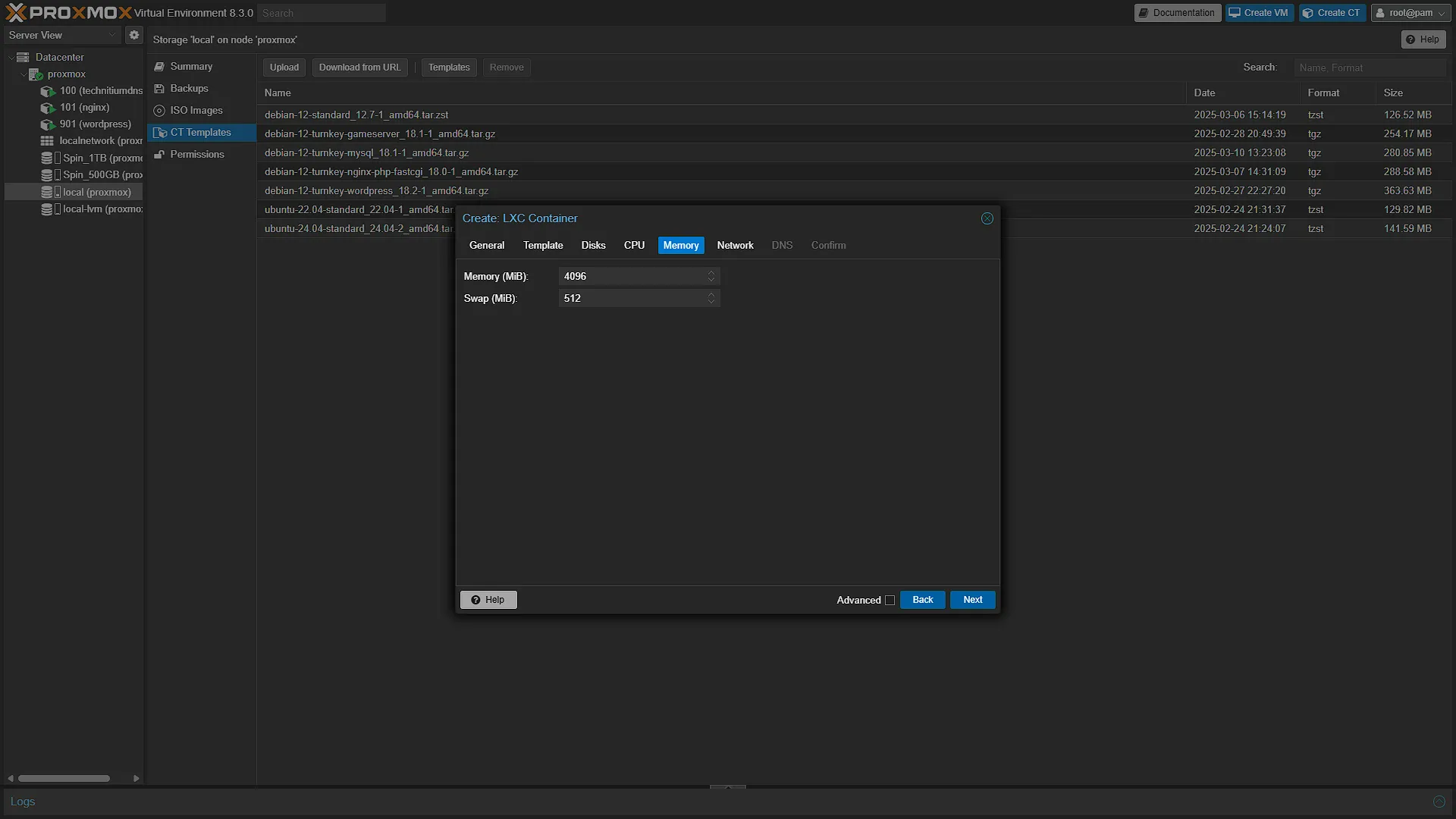Select container 100 (technitiumdns) in the tree
This screenshot has height=819, width=1456.
[x=91, y=91]
